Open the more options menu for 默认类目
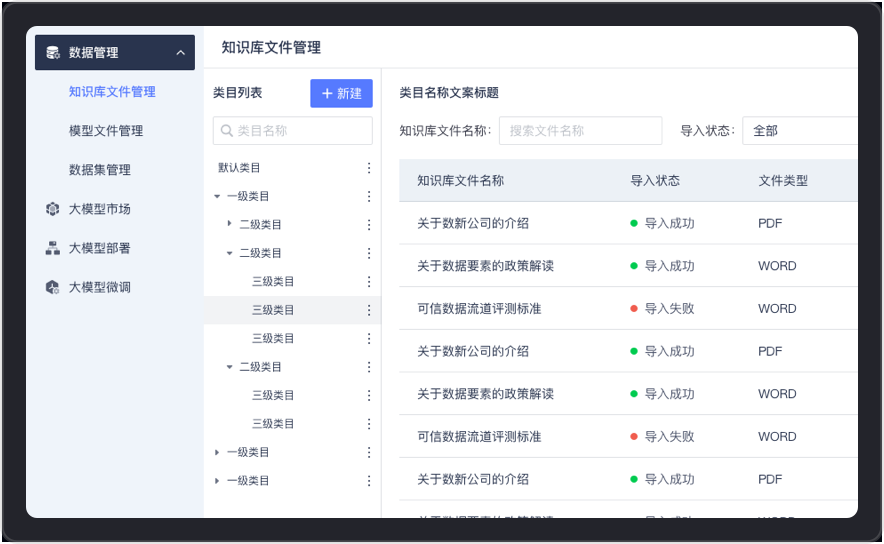 point(368,168)
